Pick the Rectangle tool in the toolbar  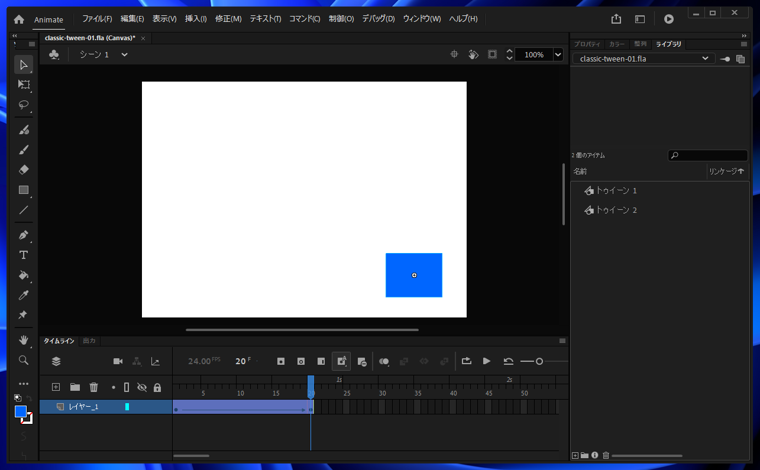click(23, 190)
